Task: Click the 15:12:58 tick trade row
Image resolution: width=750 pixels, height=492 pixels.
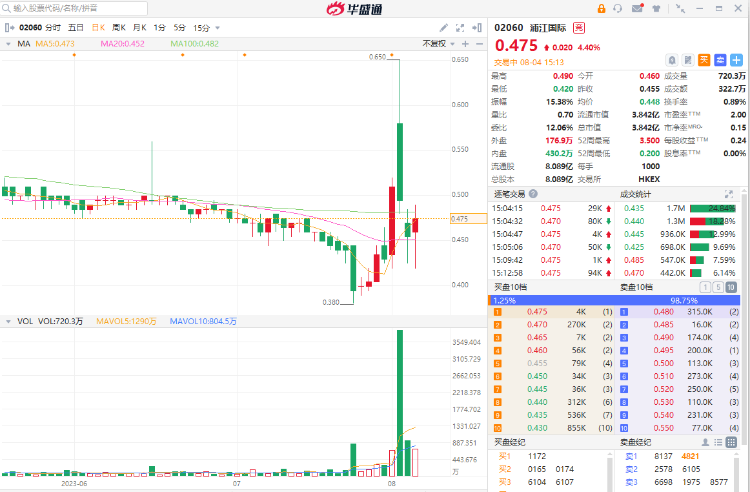Action: 552,273
